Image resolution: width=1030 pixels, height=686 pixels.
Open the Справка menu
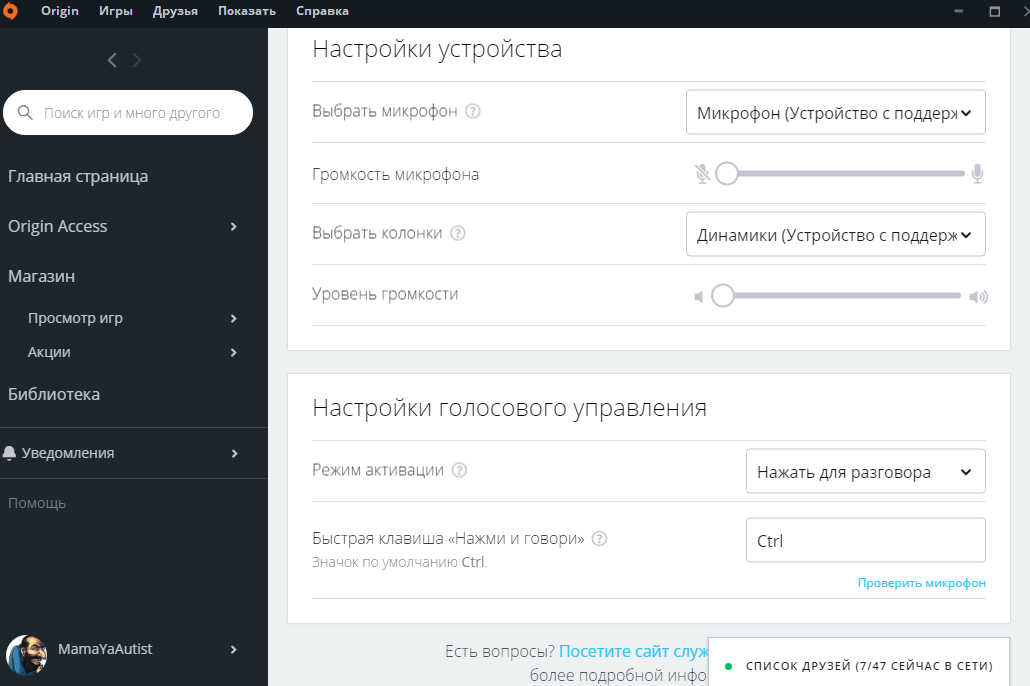point(323,12)
